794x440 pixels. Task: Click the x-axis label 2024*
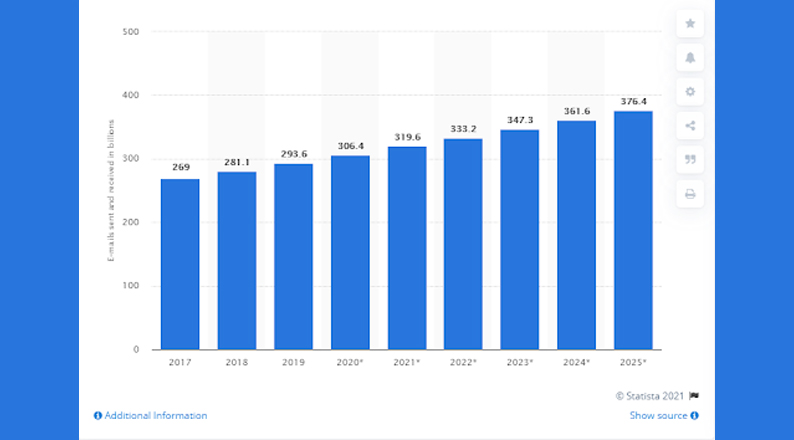coord(577,363)
